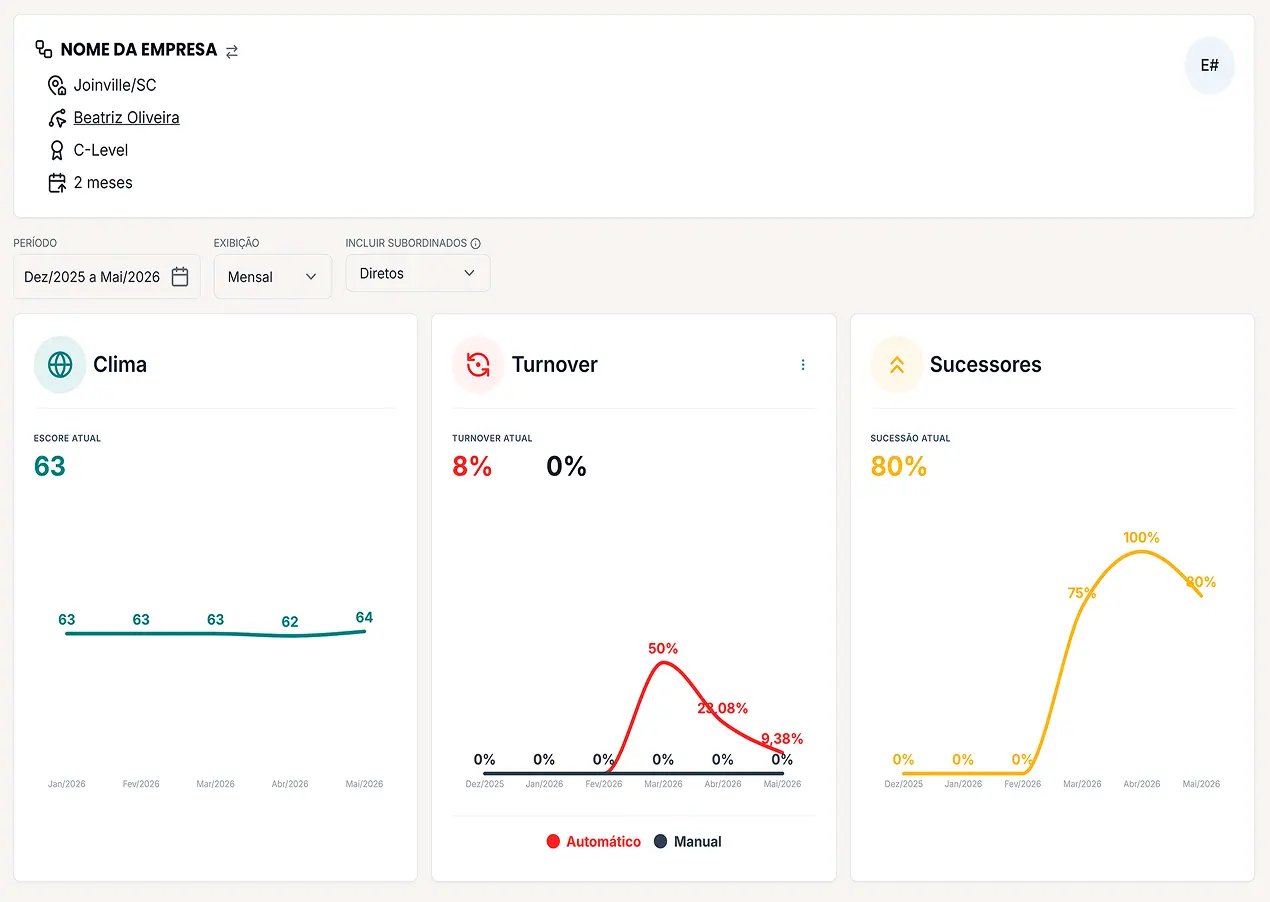This screenshot has width=1270, height=902.
Task: Click the calendar icon beside 2 meses
Action: point(57,183)
